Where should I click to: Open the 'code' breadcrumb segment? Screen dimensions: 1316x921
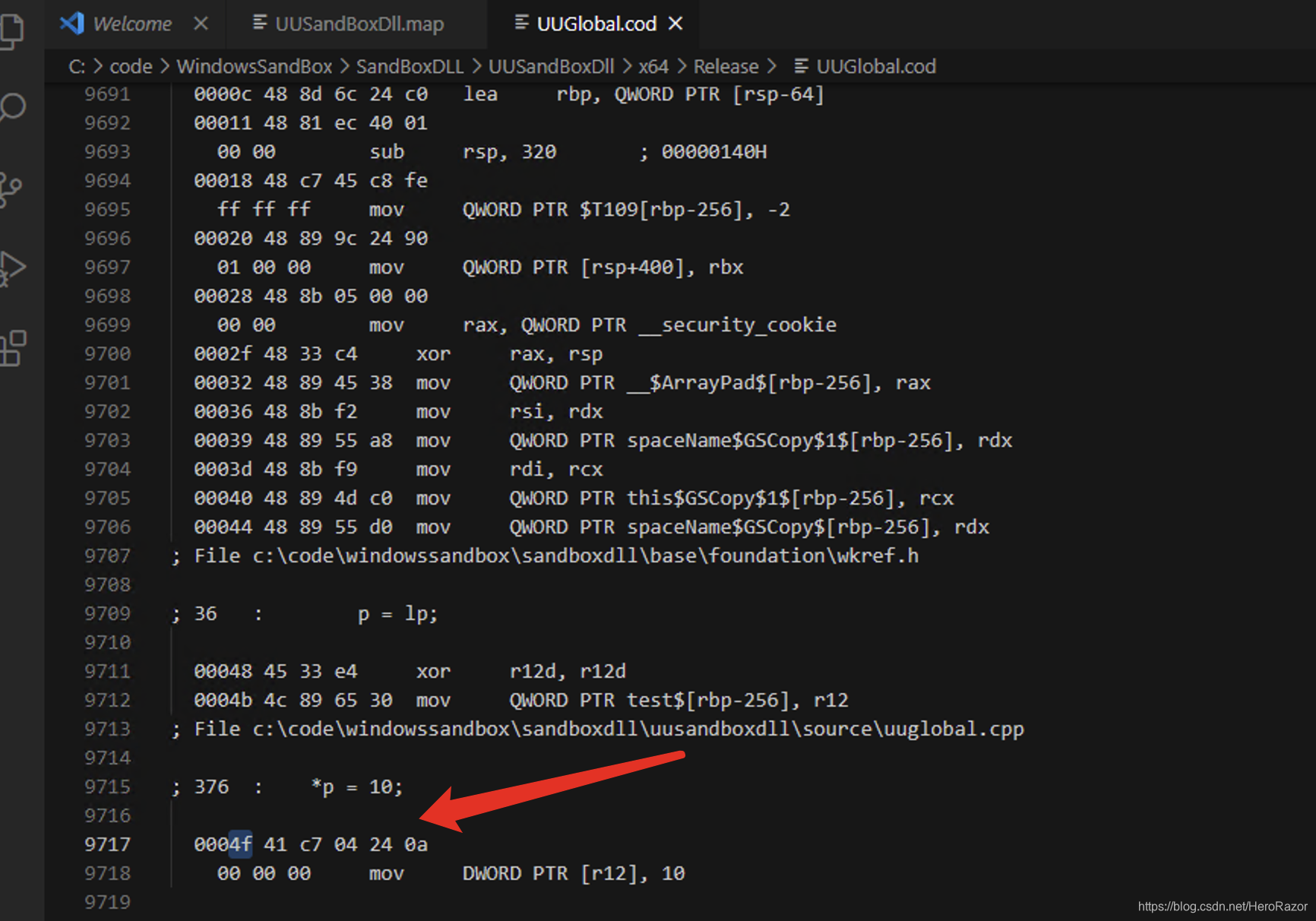131,67
